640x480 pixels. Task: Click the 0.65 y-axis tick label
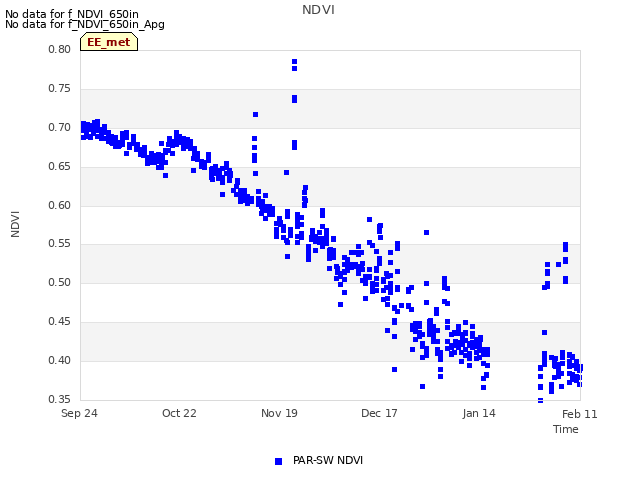click(x=60, y=167)
